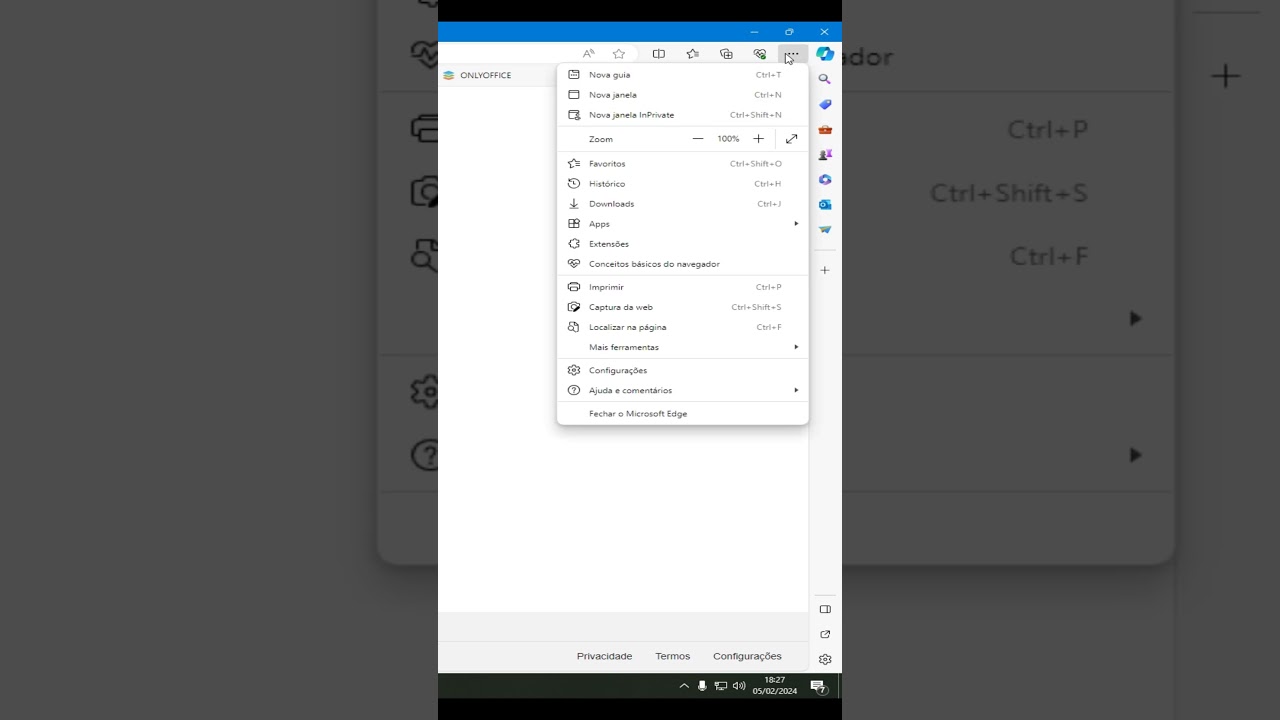Open Browser essentials heart toolbar icon
1280x720 pixels.
pyautogui.click(x=760, y=54)
